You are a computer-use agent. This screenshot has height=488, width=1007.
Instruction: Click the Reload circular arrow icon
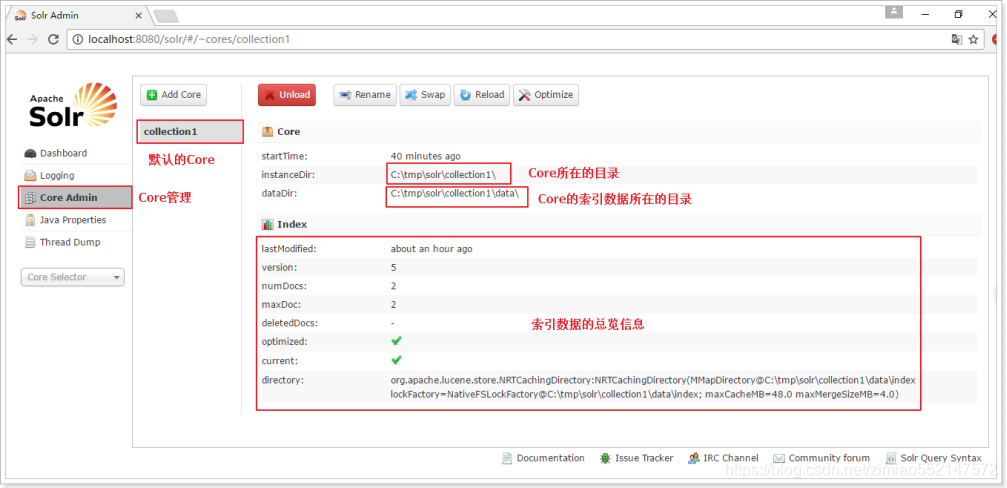(466, 95)
